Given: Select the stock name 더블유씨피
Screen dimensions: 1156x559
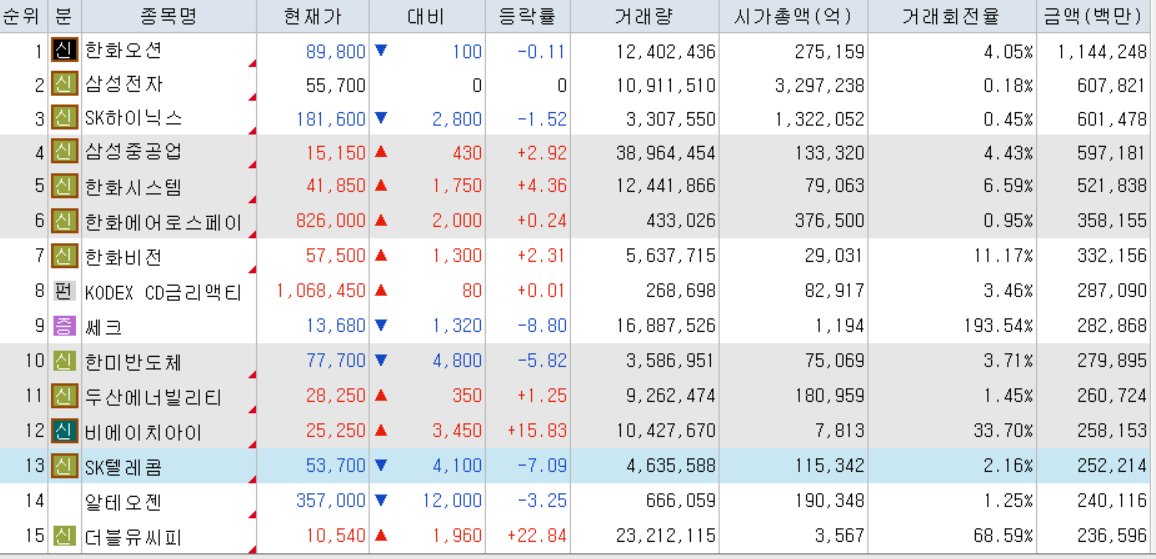Looking at the screenshot, I should (133, 537).
